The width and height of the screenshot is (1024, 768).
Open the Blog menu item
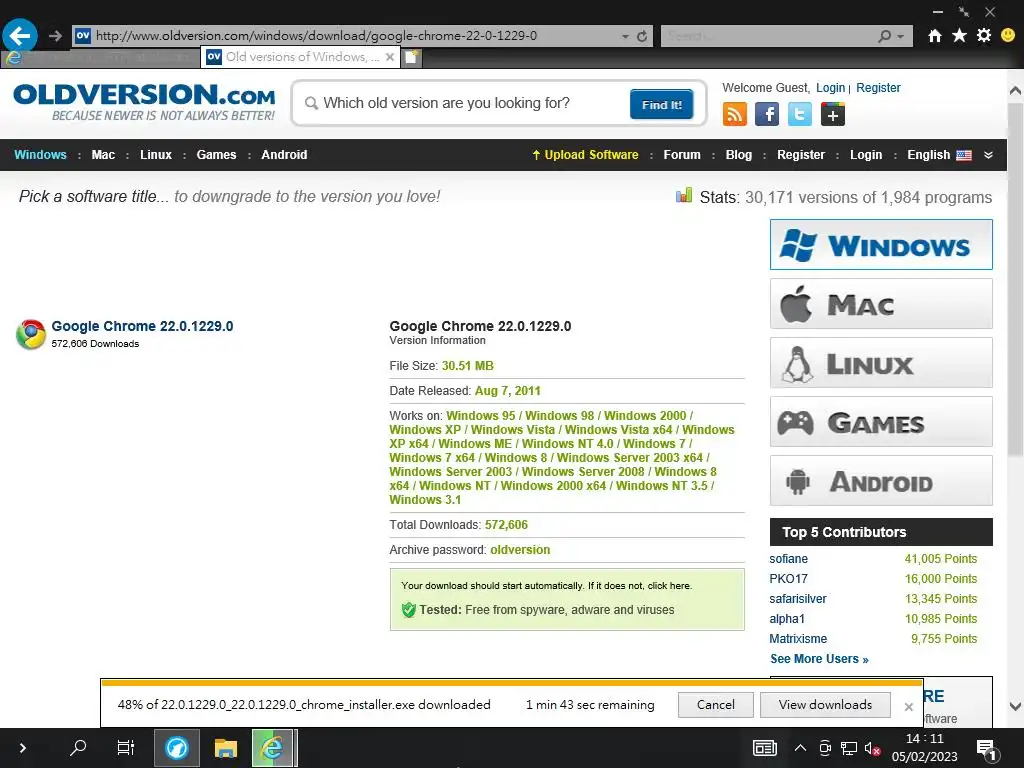(739, 155)
